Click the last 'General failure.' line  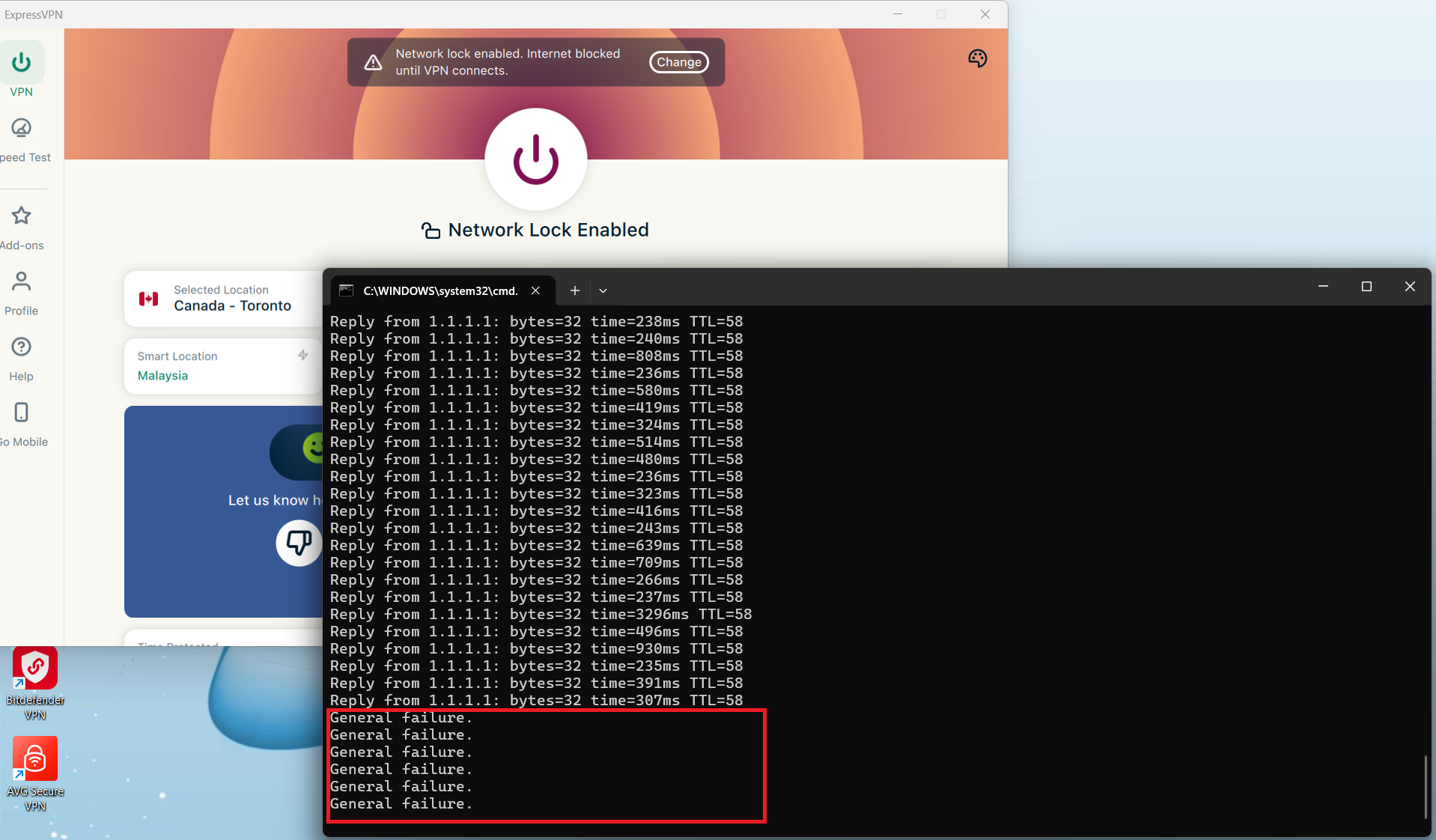[x=401, y=804]
